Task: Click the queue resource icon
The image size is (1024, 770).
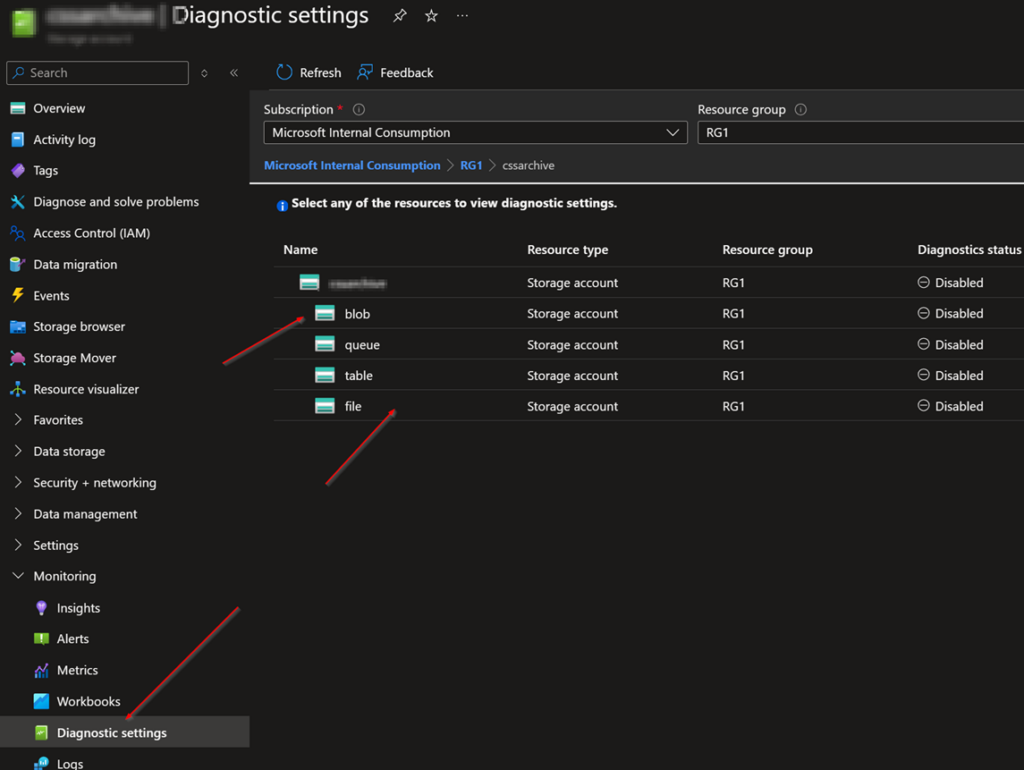Action: tap(325, 344)
